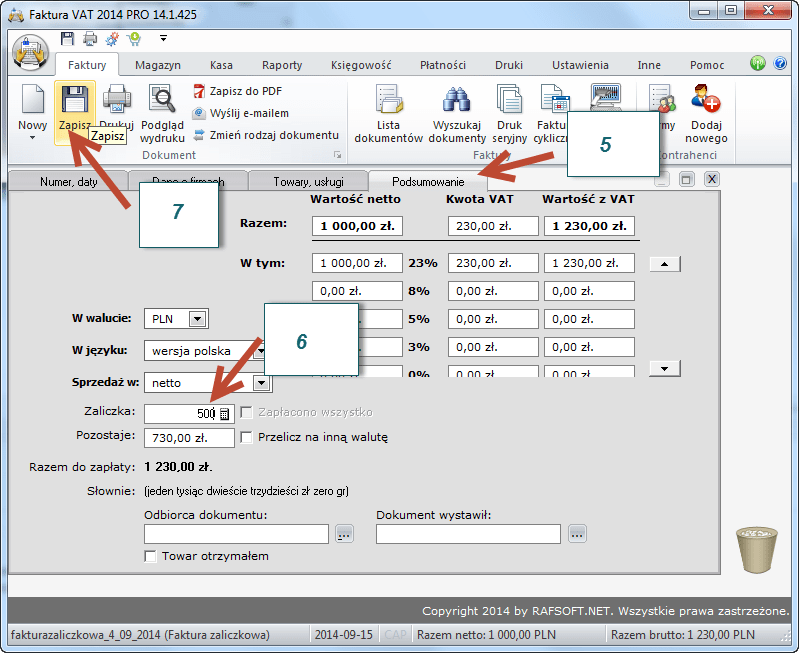Click the Odbiorca dokumentu text field
The width and height of the screenshot is (799, 653).
click(236, 534)
